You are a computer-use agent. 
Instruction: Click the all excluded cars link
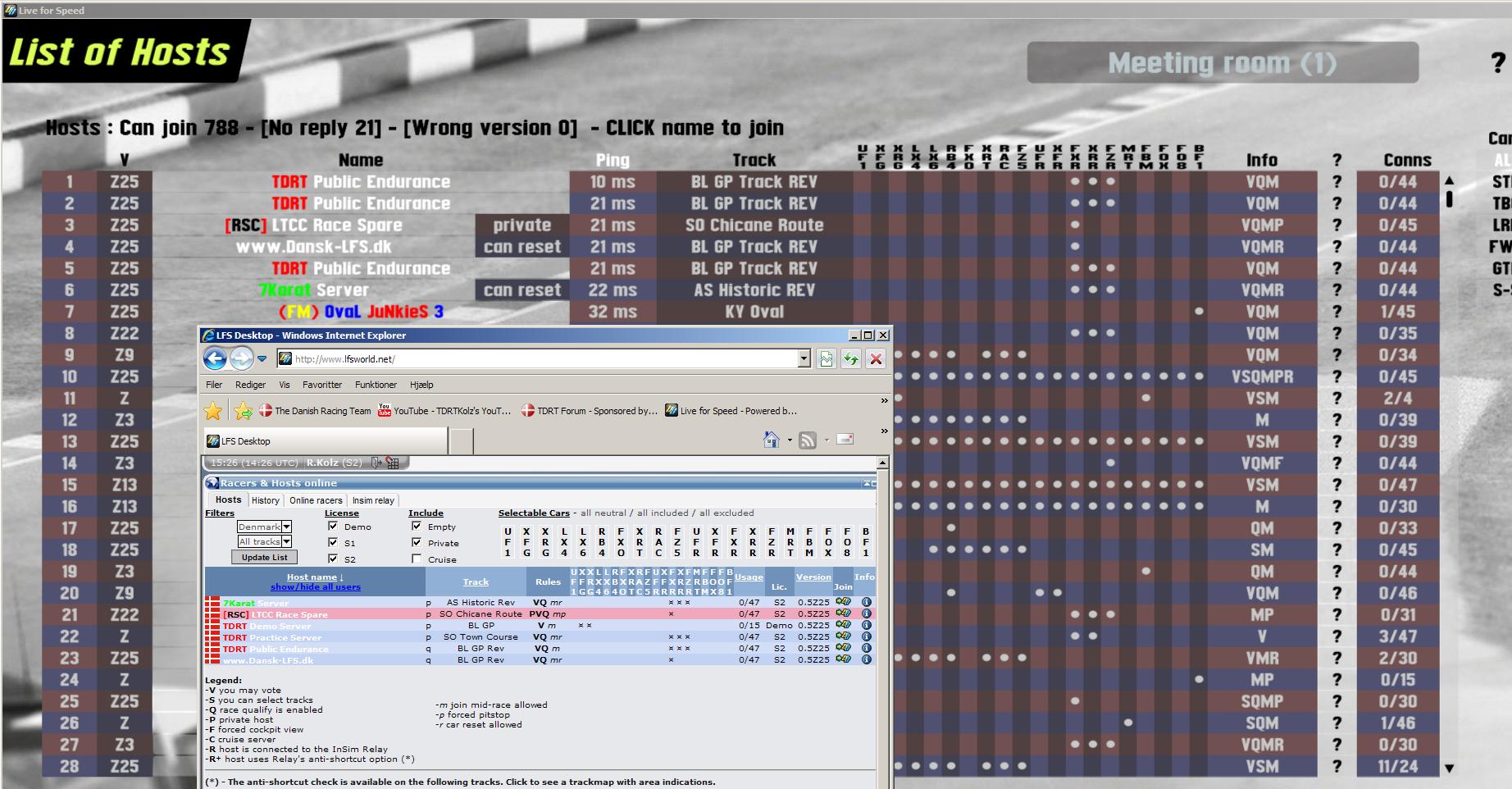click(x=726, y=513)
